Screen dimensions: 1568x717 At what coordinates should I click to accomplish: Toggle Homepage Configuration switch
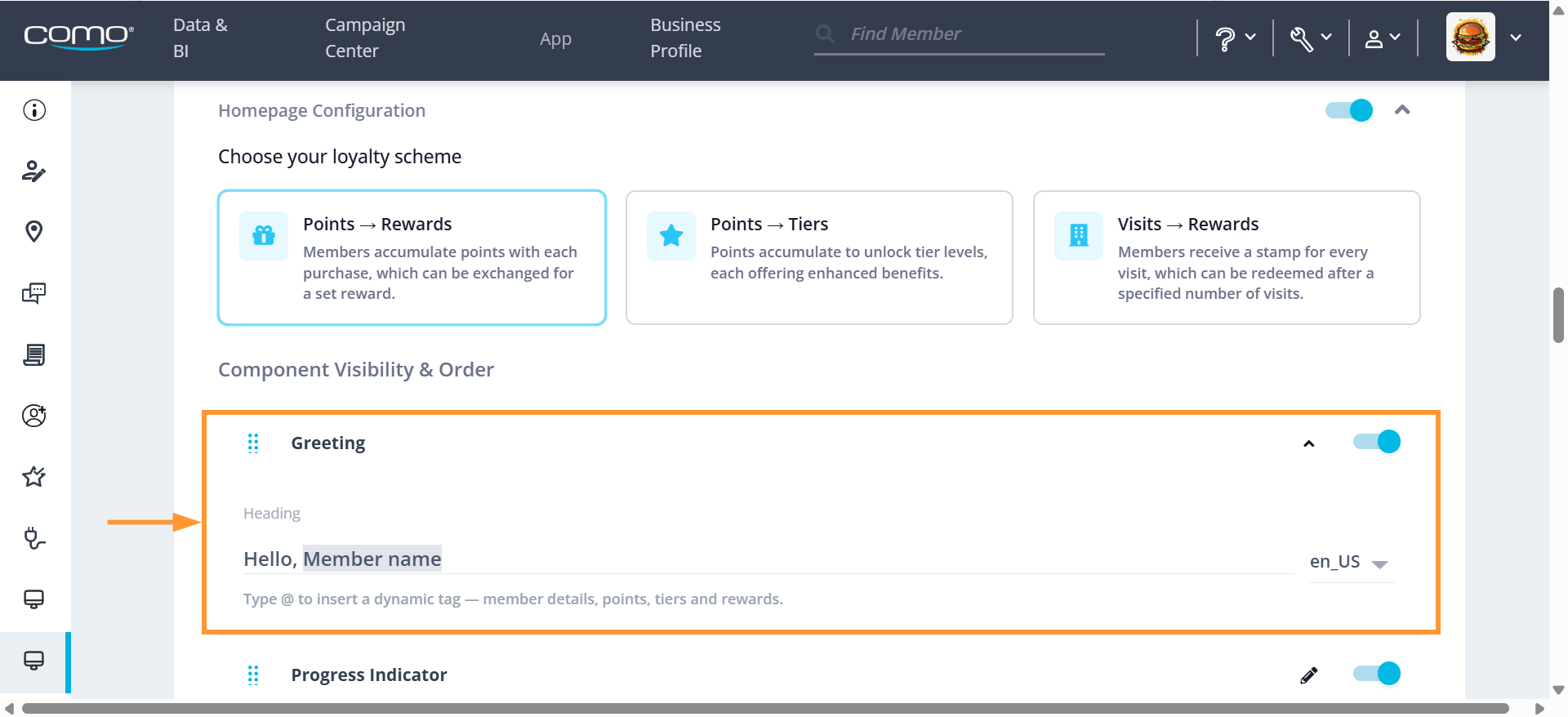pos(1349,110)
